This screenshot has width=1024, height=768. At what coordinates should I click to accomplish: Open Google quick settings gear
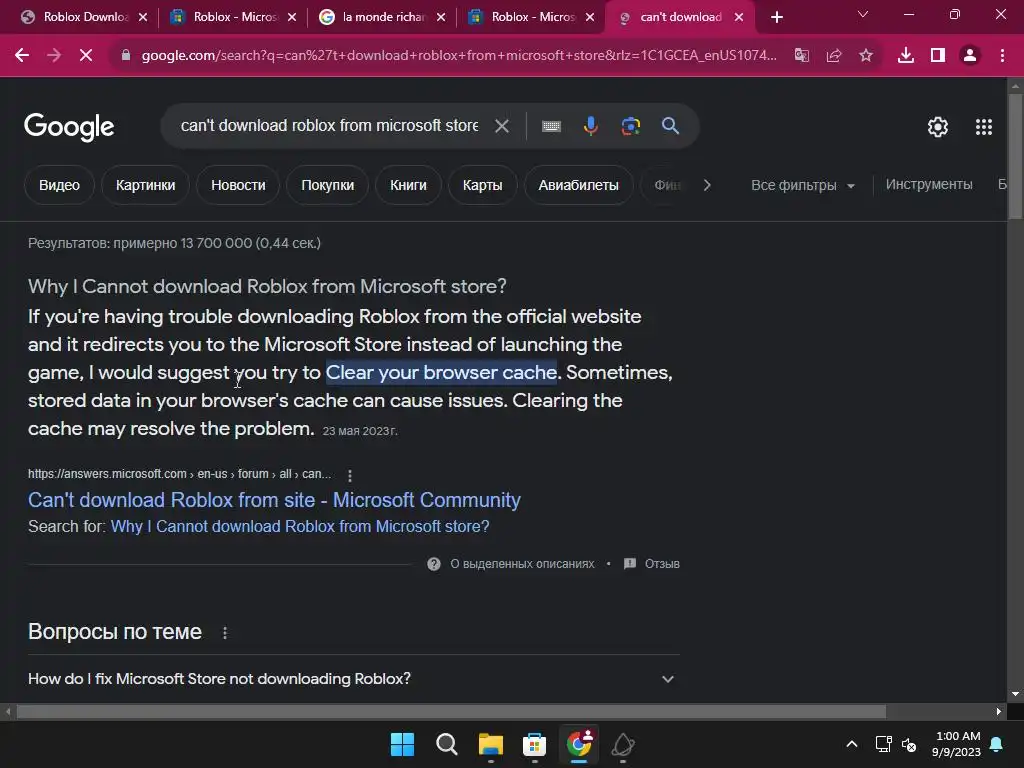938,127
